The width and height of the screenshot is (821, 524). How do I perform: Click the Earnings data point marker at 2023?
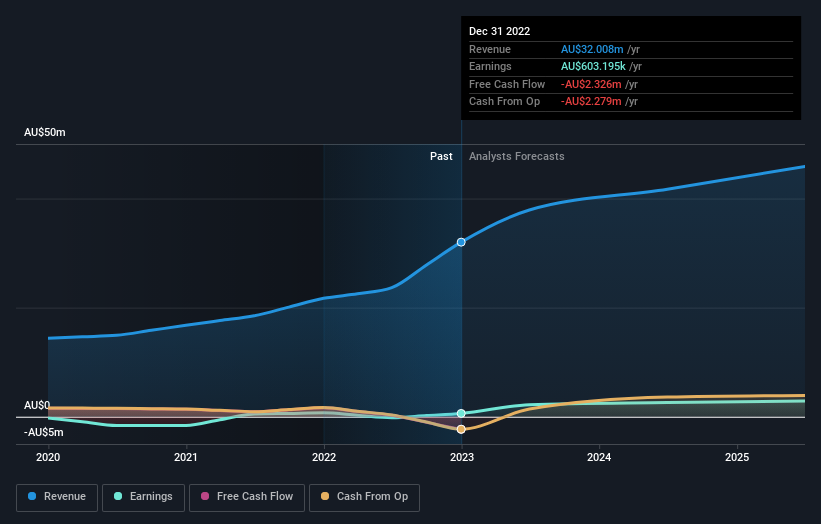point(461,414)
